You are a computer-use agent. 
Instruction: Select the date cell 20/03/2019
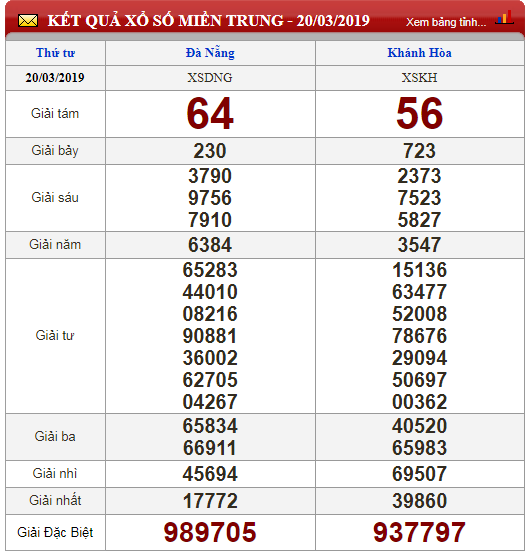(x=55, y=78)
